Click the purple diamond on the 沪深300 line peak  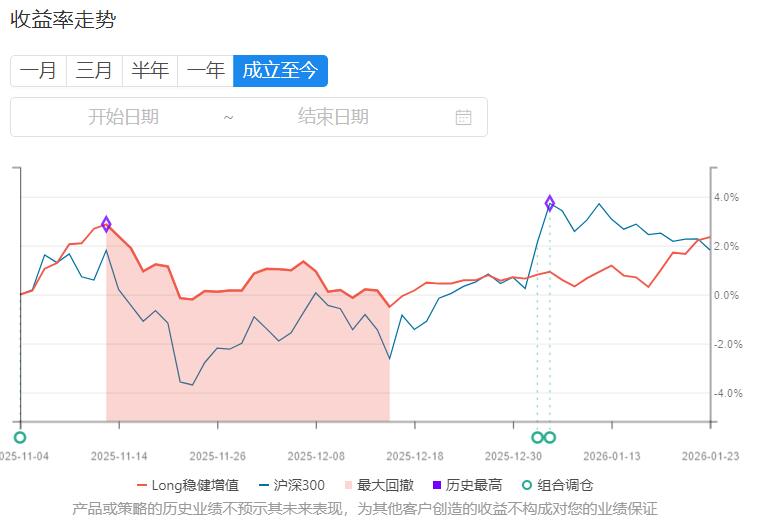tap(550, 203)
